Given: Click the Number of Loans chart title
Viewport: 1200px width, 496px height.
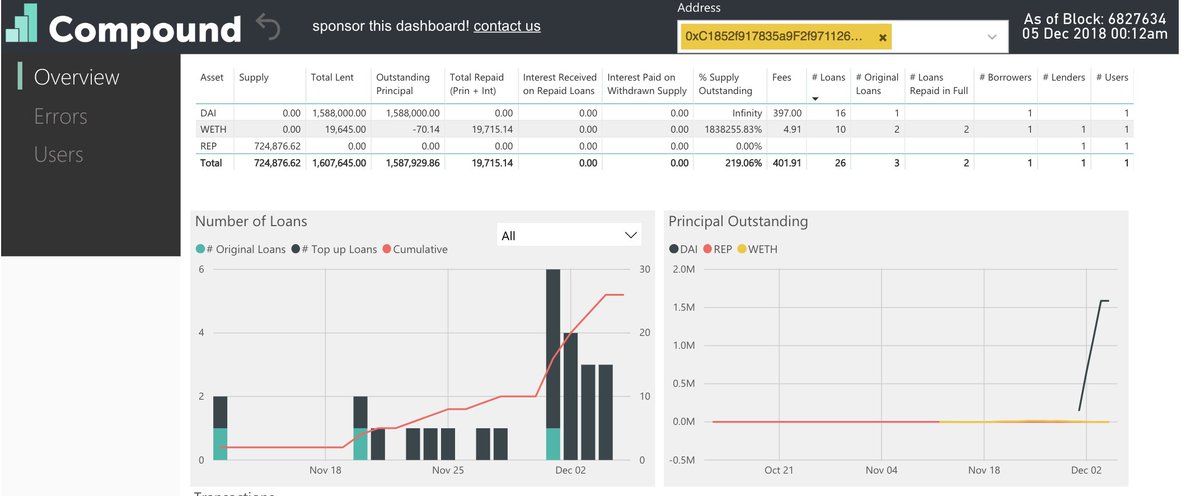Looking at the screenshot, I should 251,221.
